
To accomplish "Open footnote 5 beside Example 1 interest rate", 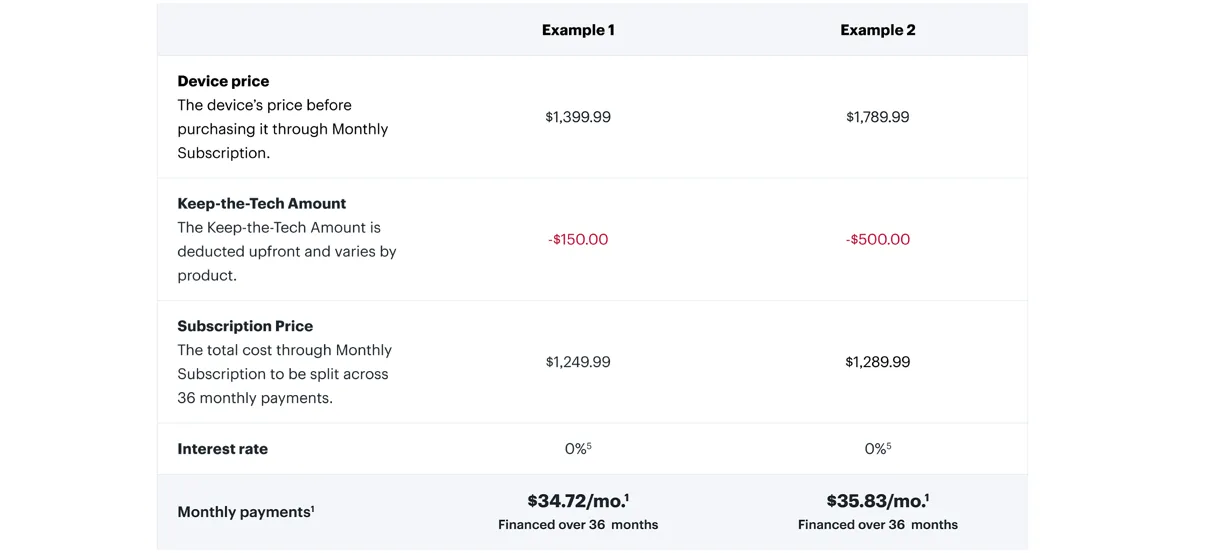I will 589,446.
